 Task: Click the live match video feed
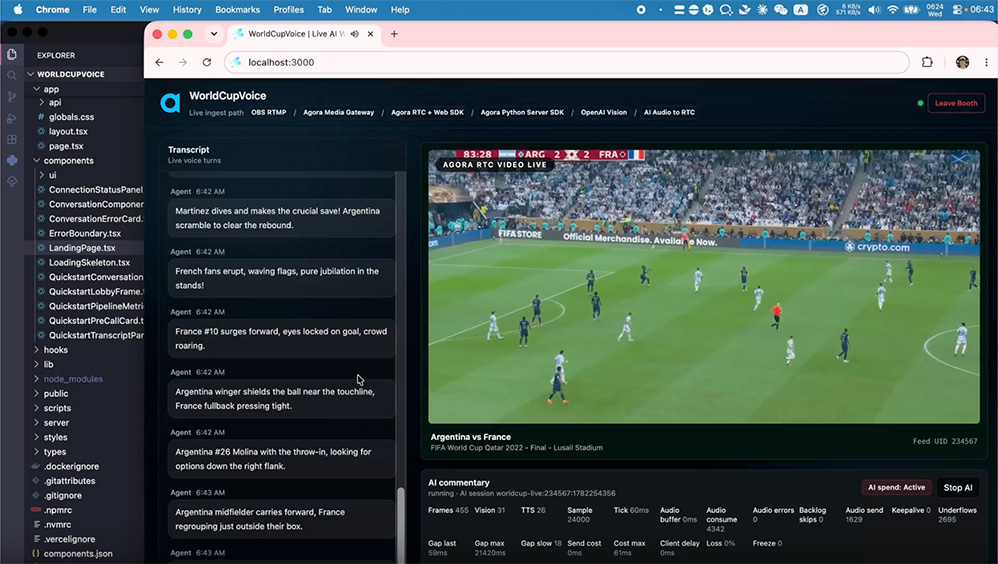pyautogui.click(x=704, y=286)
